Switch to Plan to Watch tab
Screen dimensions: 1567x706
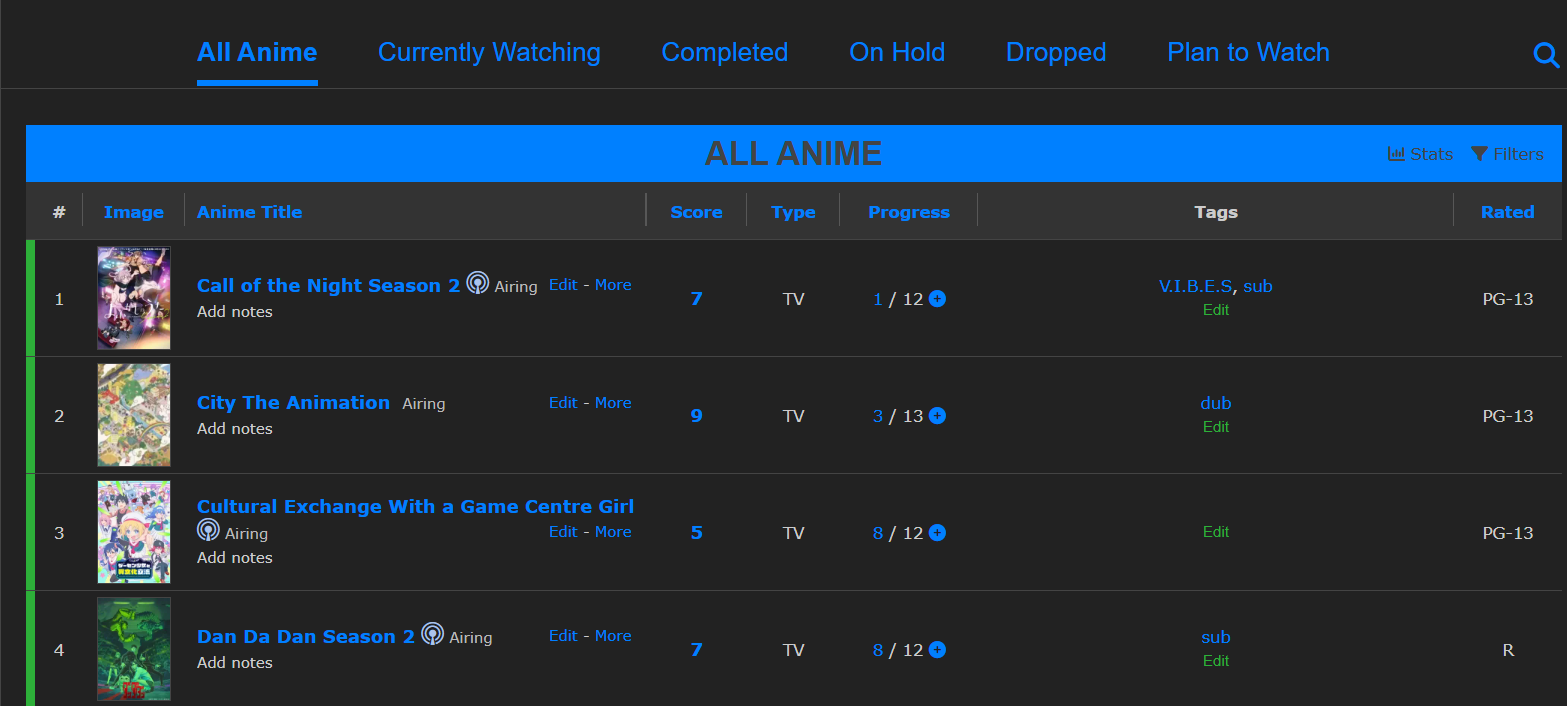[1248, 52]
